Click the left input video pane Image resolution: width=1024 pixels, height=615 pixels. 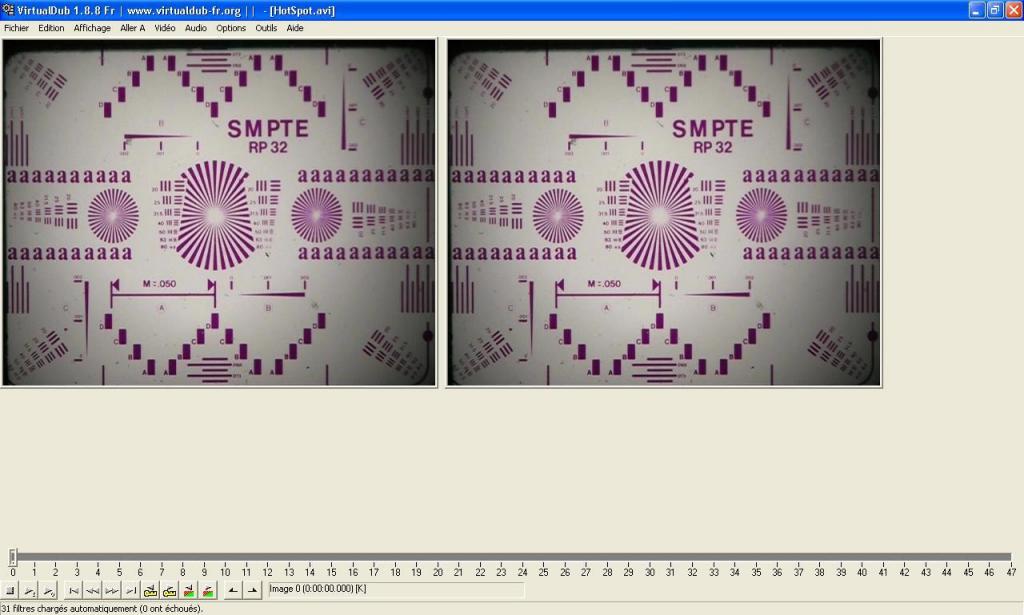(x=219, y=213)
